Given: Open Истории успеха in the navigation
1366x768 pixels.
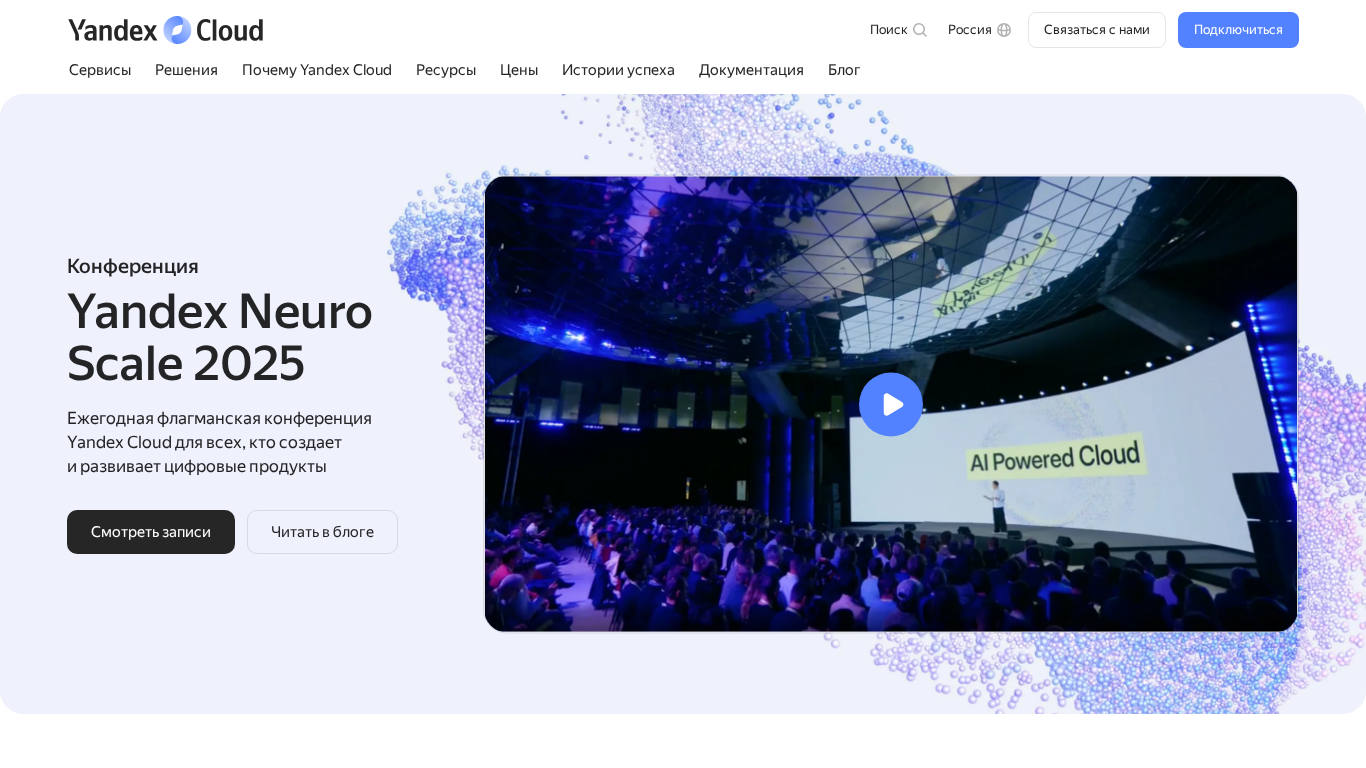Looking at the screenshot, I should coord(618,70).
